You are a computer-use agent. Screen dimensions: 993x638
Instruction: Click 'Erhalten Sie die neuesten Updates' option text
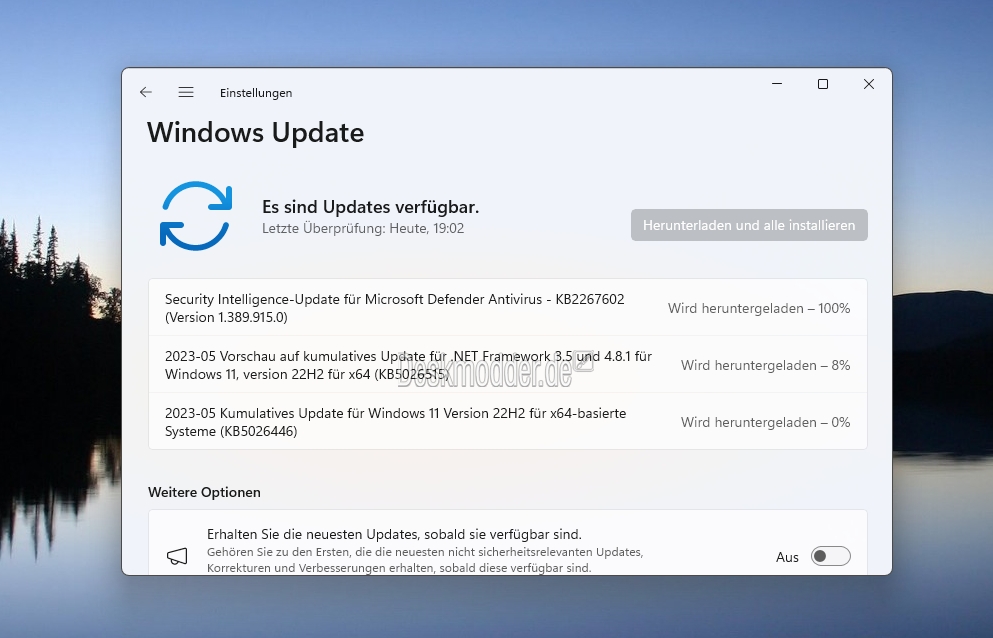click(x=394, y=534)
